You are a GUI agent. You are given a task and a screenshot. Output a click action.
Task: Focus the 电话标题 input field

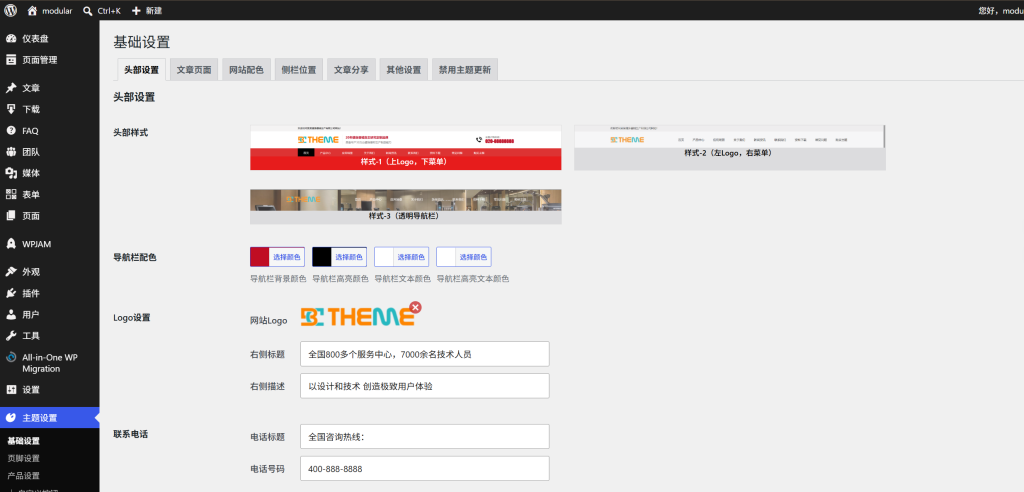pos(424,436)
